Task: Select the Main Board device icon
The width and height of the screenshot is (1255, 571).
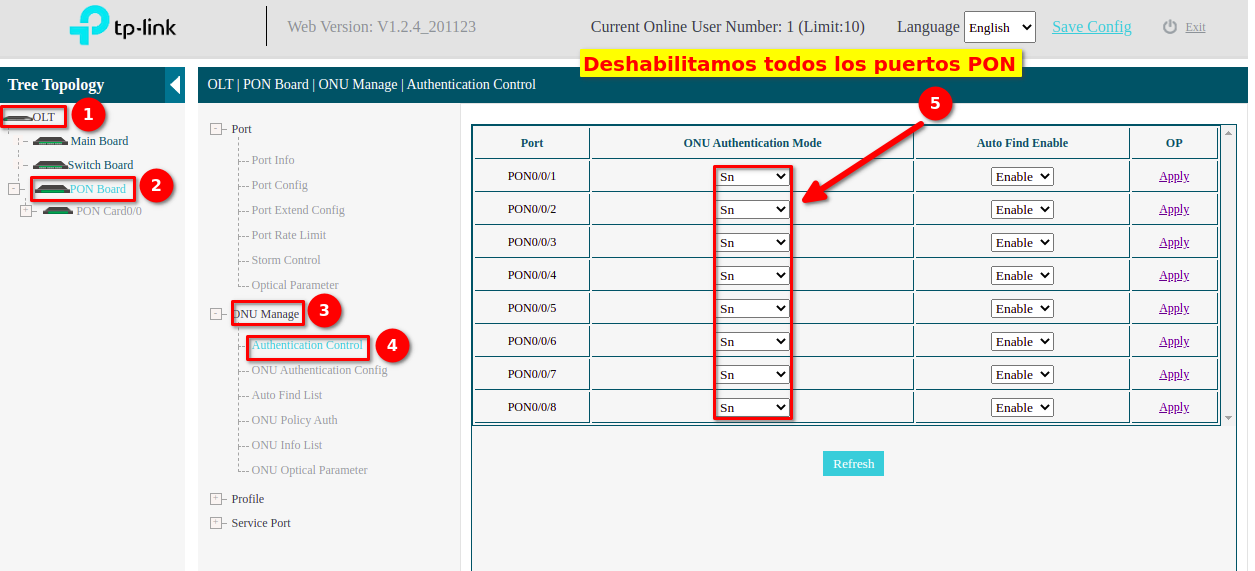Action: pos(50,141)
